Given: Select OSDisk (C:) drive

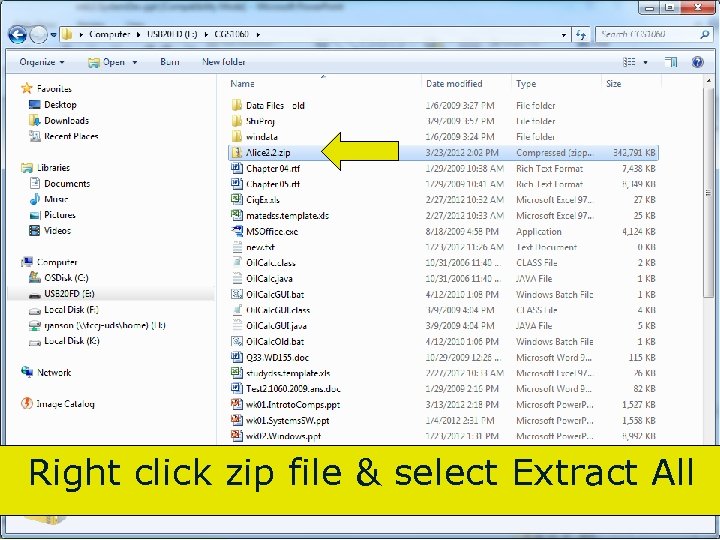Looking at the screenshot, I should [x=66, y=278].
